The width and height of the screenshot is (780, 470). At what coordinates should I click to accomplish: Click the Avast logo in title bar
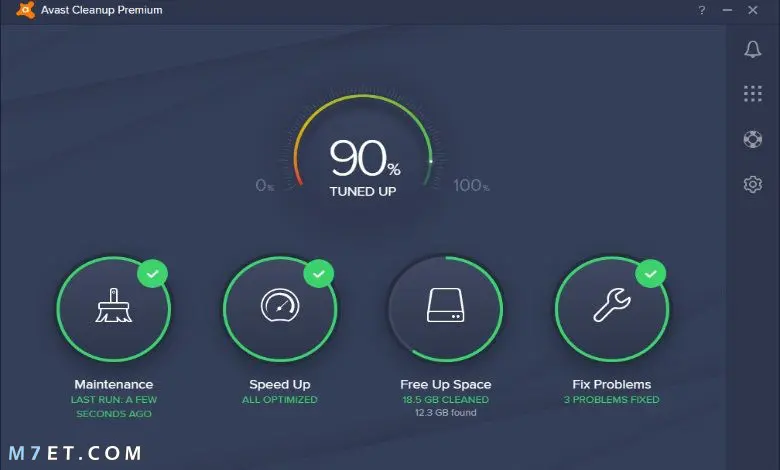(25, 10)
